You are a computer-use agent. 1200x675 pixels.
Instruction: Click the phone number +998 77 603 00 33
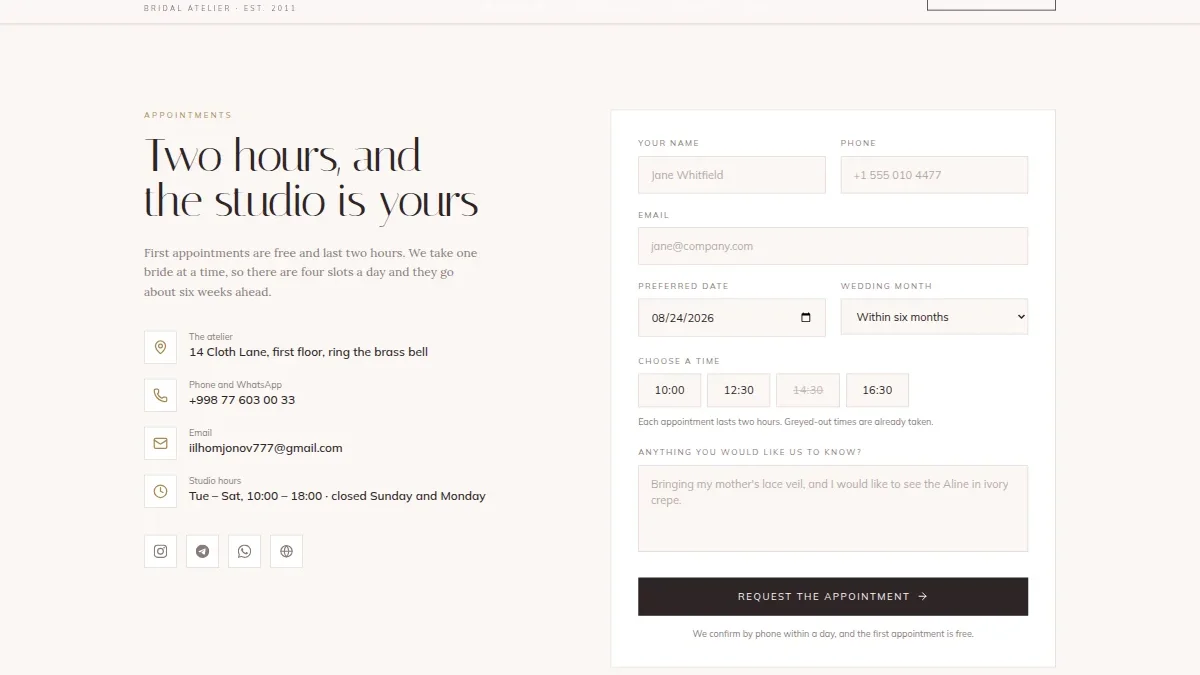tap(242, 400)
